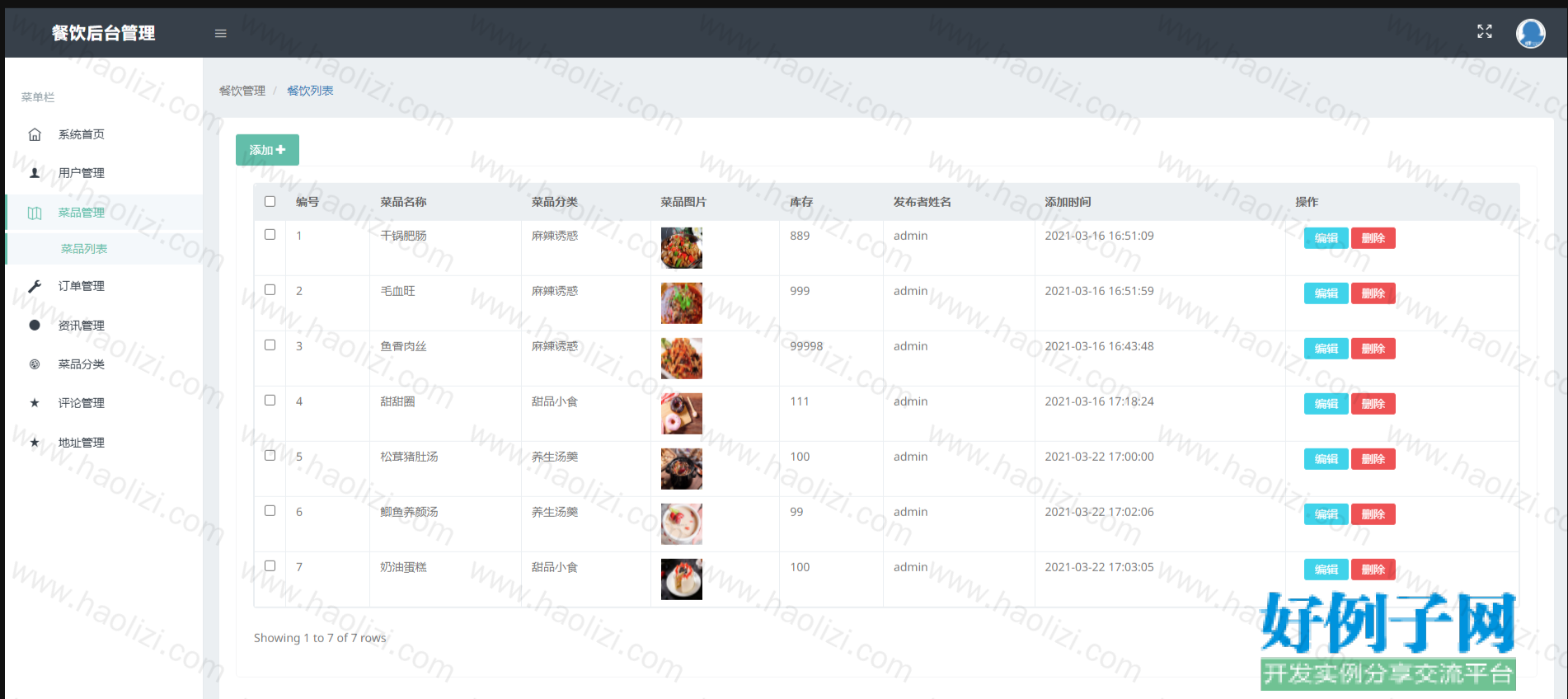Viewport: 1568px width, 699px height.
Task: Delete the 干锅肥肠 row
Action: (1373, 238)
